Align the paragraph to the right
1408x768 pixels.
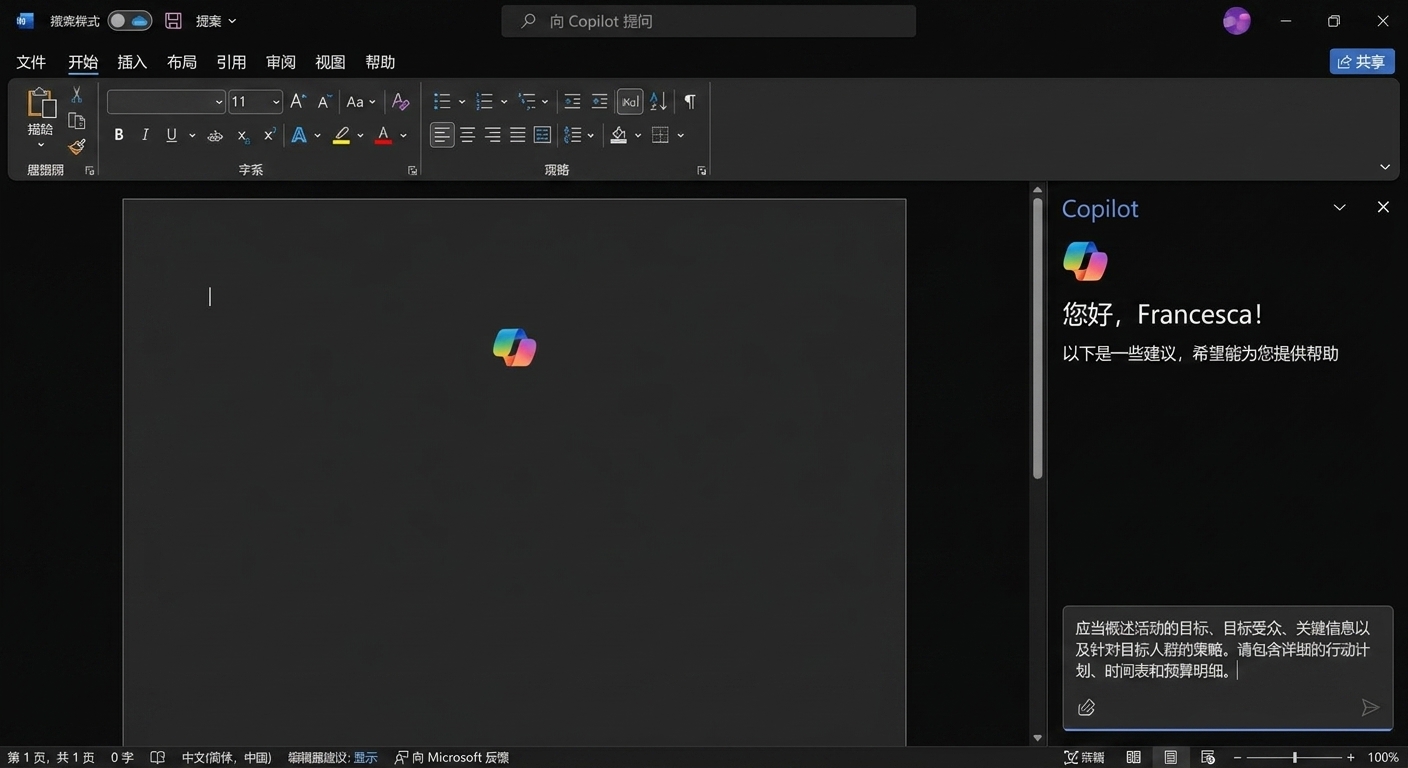click(492, 135)
